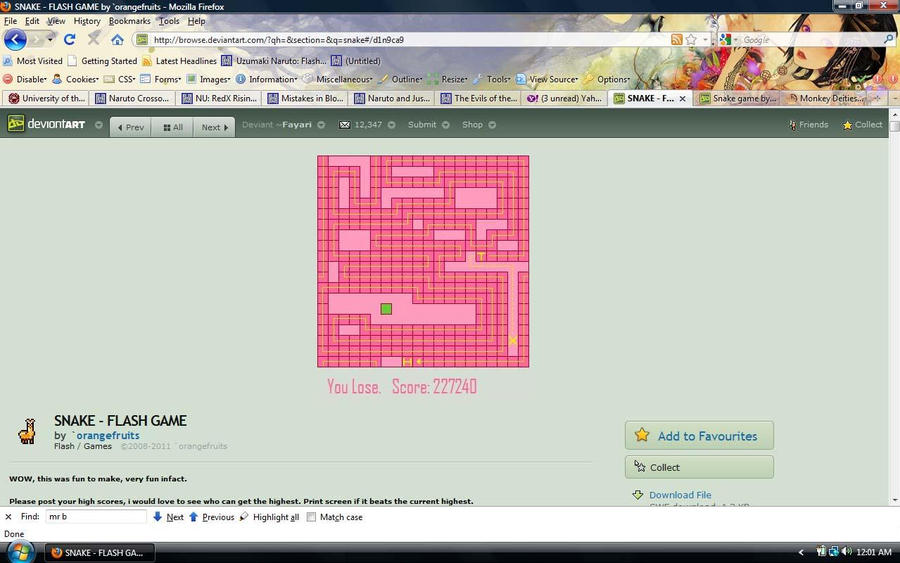Open the Disable web developer dropdown

click(x=25, y=79)
